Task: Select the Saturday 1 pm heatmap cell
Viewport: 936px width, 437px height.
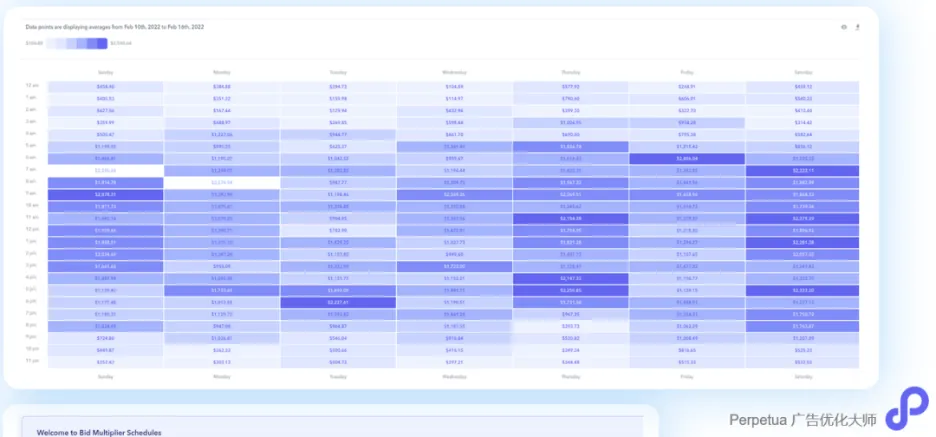Action: [803, 242]
